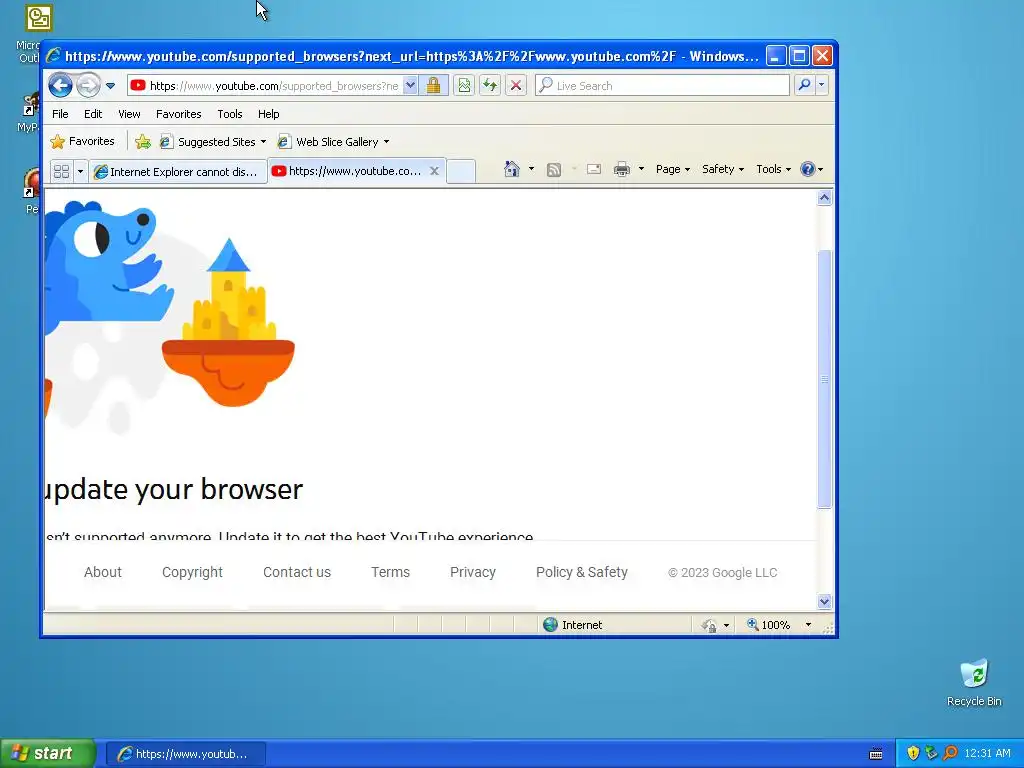Click the Protected Mode status icon
The image size is (1024, 768).
pyautogui.click(x=709, y=625)
